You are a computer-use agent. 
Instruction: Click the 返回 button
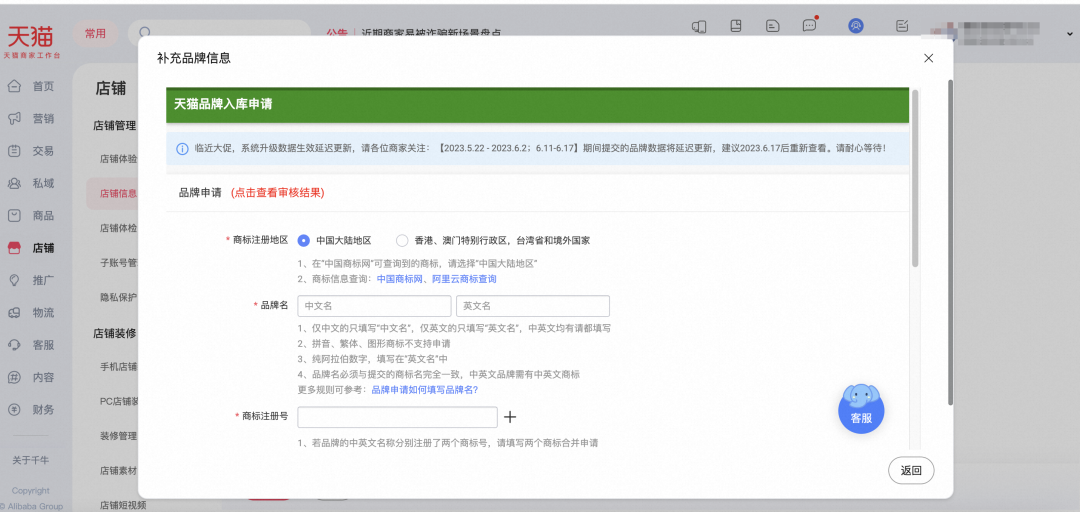pyautogui.click(x=910, y=470)
